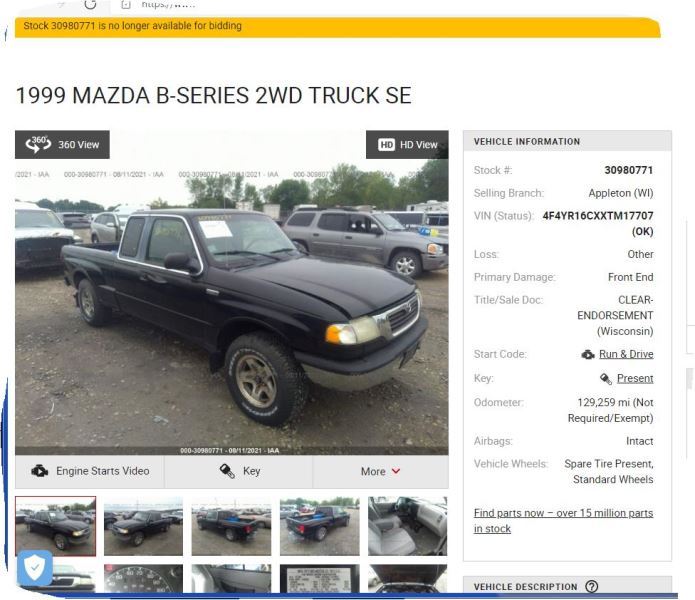Click the blue shield security badge icon
Image resolution: width=695 pixels, height=600 pixels.
[x=35, y=568]
